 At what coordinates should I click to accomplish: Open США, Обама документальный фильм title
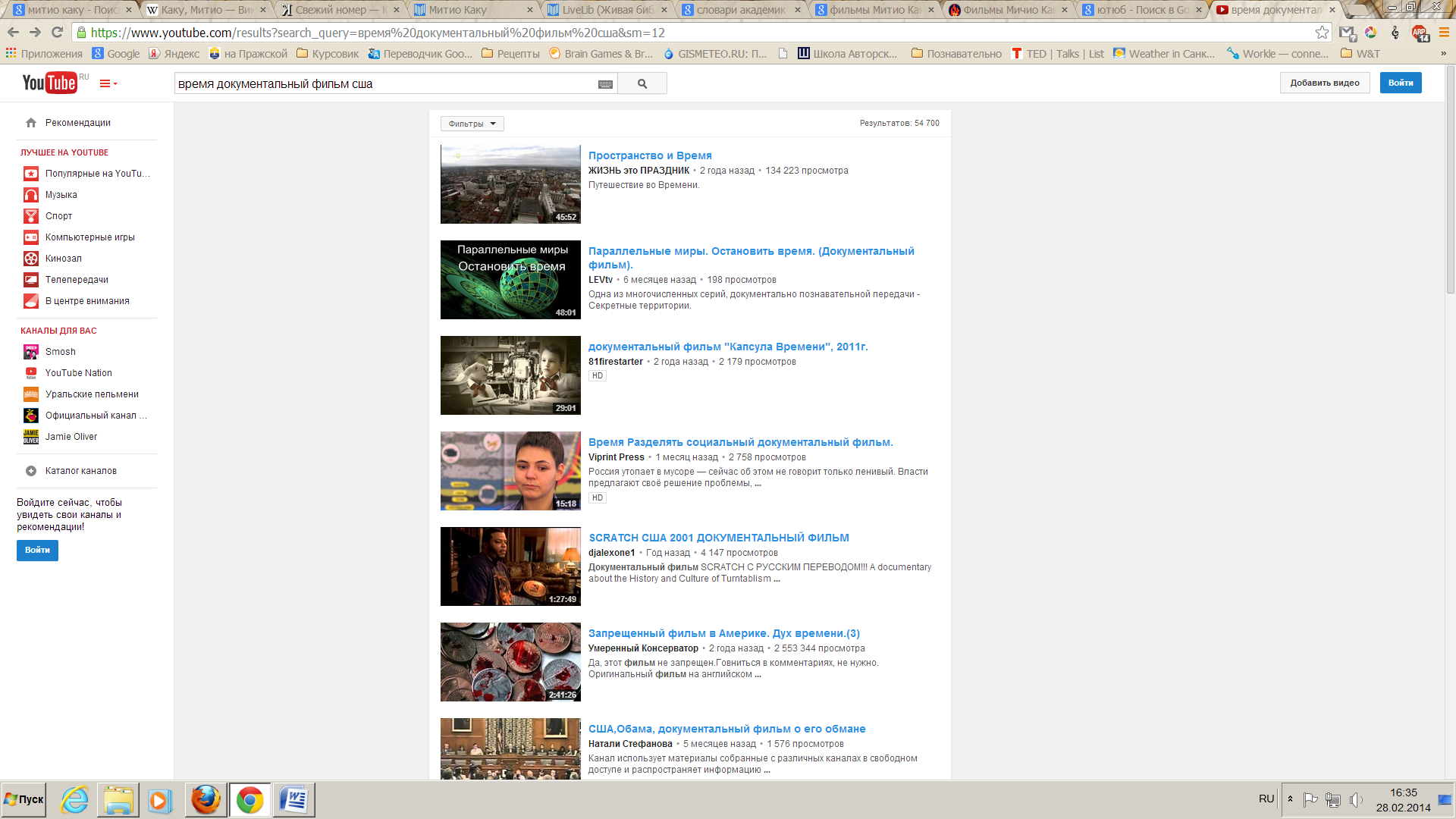(x=727, y=729)
